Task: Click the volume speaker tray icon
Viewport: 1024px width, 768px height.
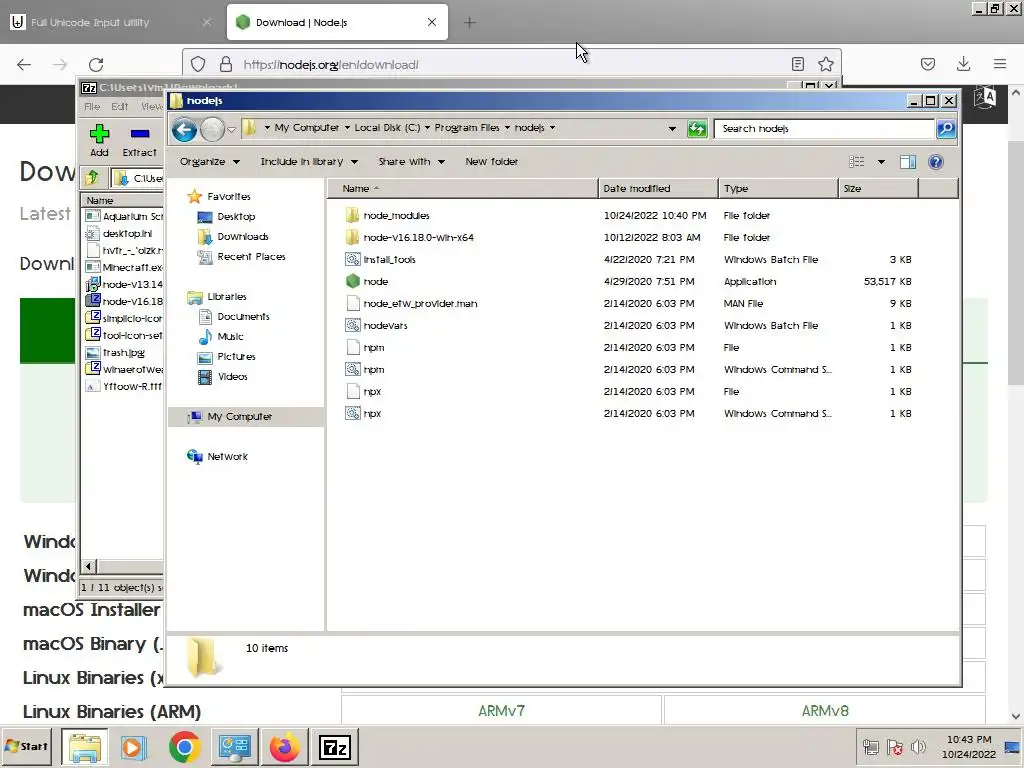Action: point(918,746)
